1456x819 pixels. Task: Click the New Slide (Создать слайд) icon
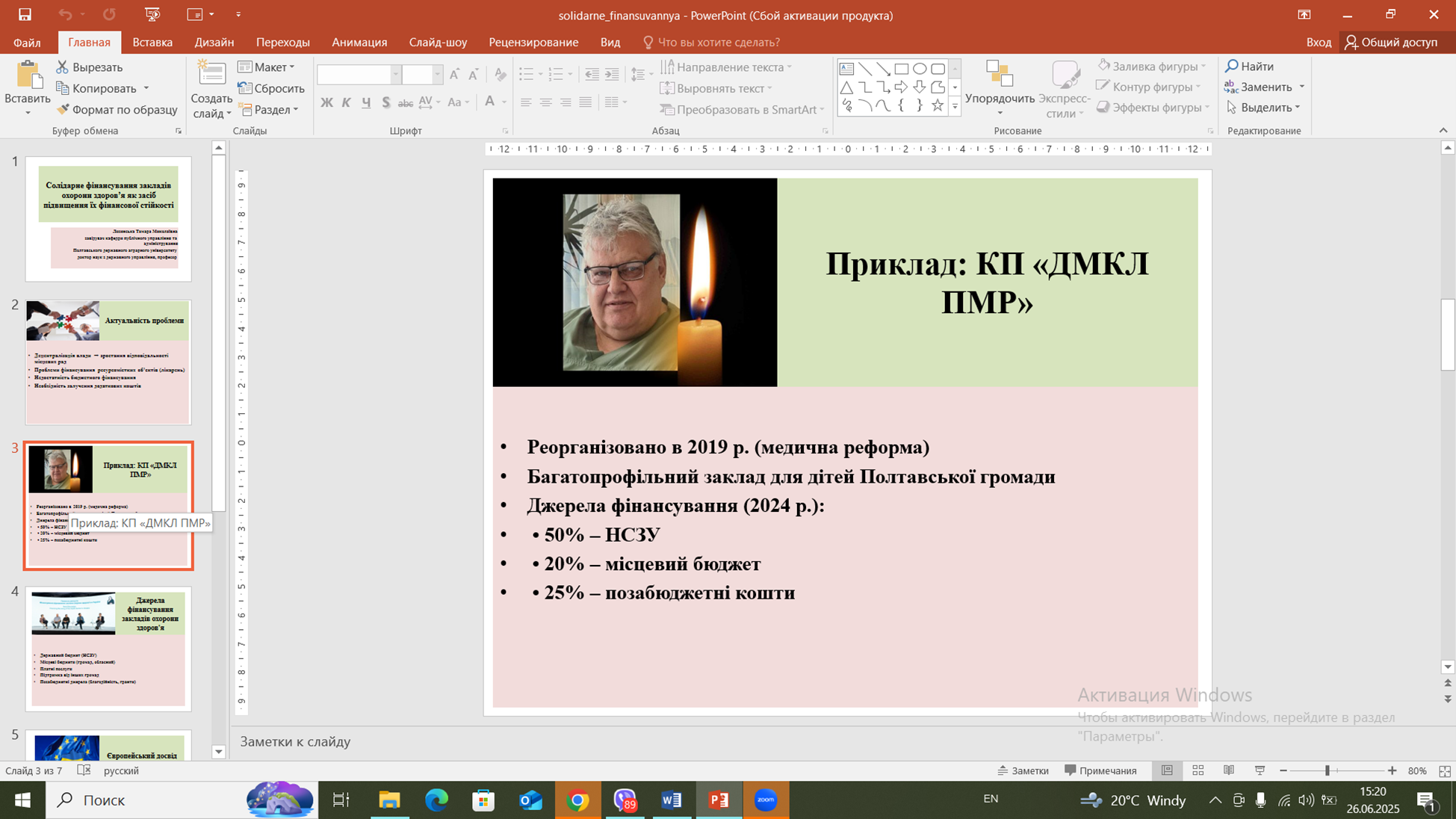point(211,75)
